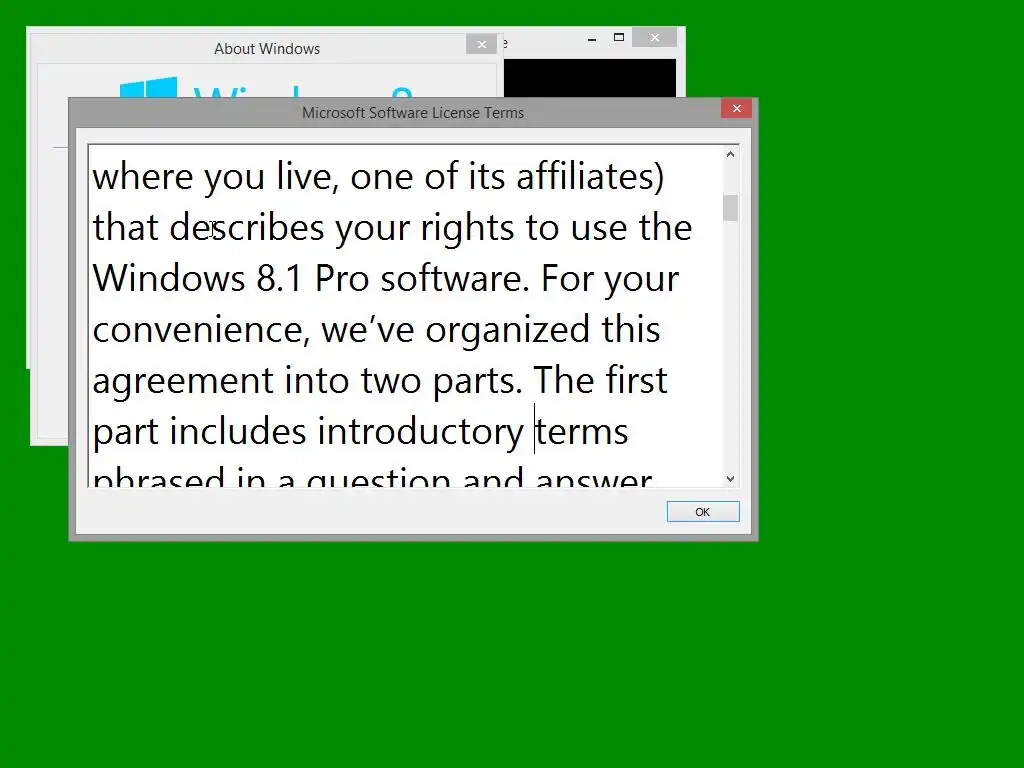Screen dimensions: 1024x768
Task: Click the word "introductory" in license text
Action: click(421, 432)
